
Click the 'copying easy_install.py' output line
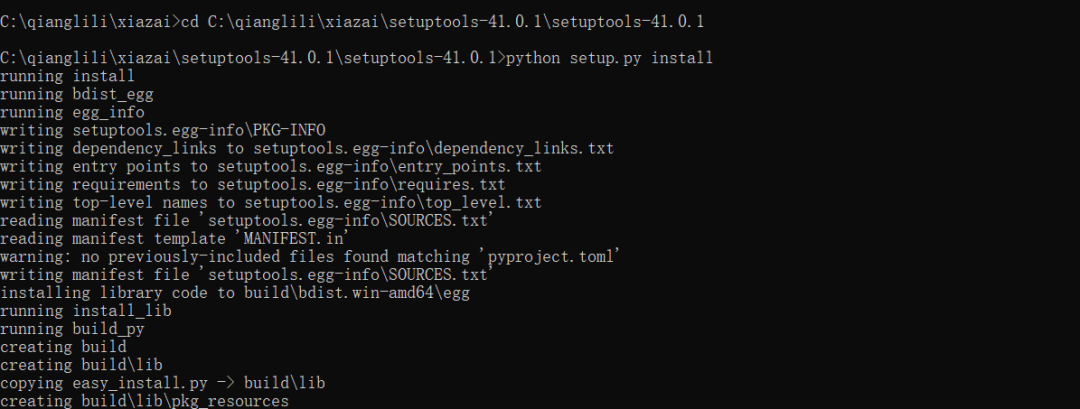pyautogui.click(x=163, y=383)
